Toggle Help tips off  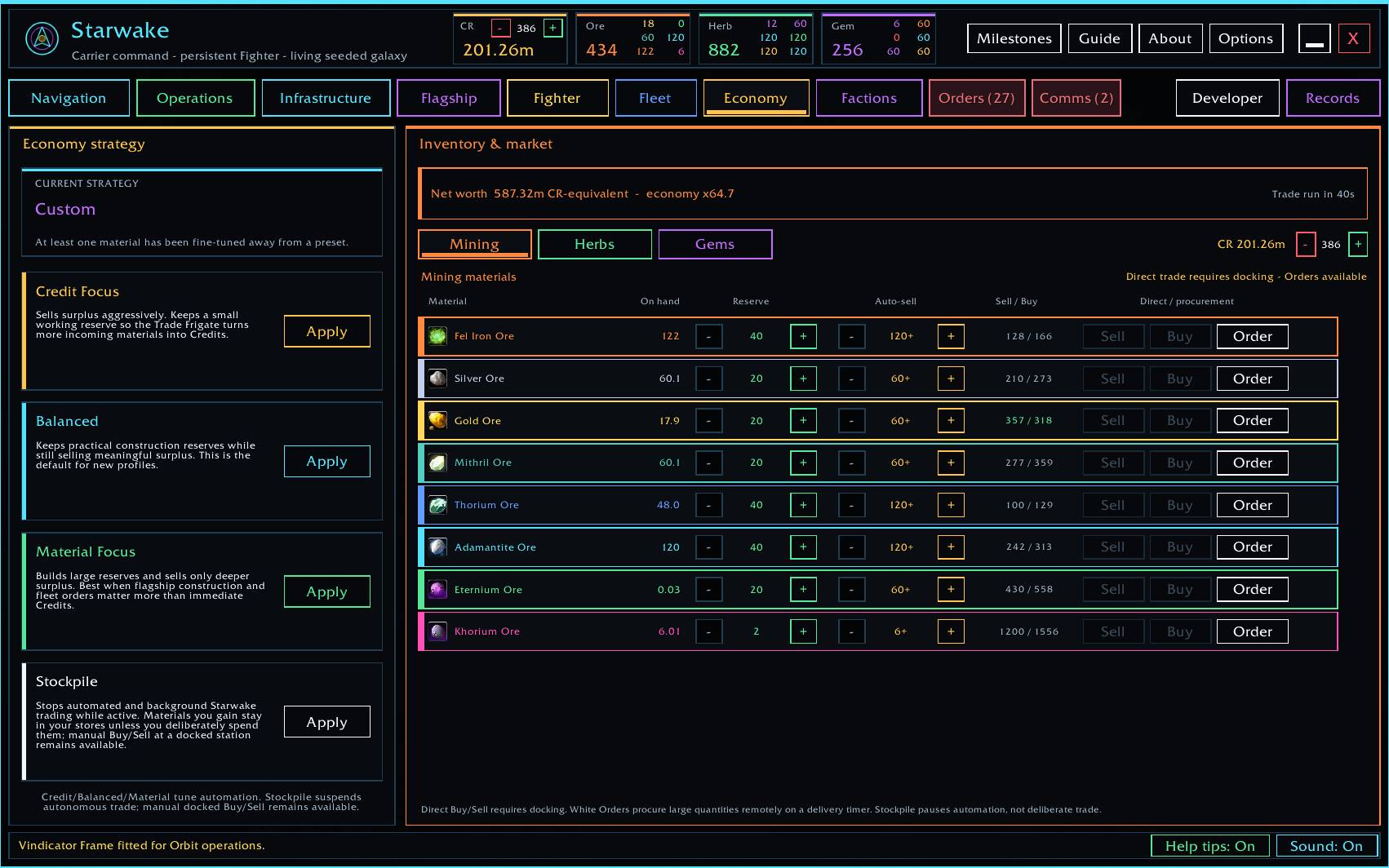pos(1210,846)
